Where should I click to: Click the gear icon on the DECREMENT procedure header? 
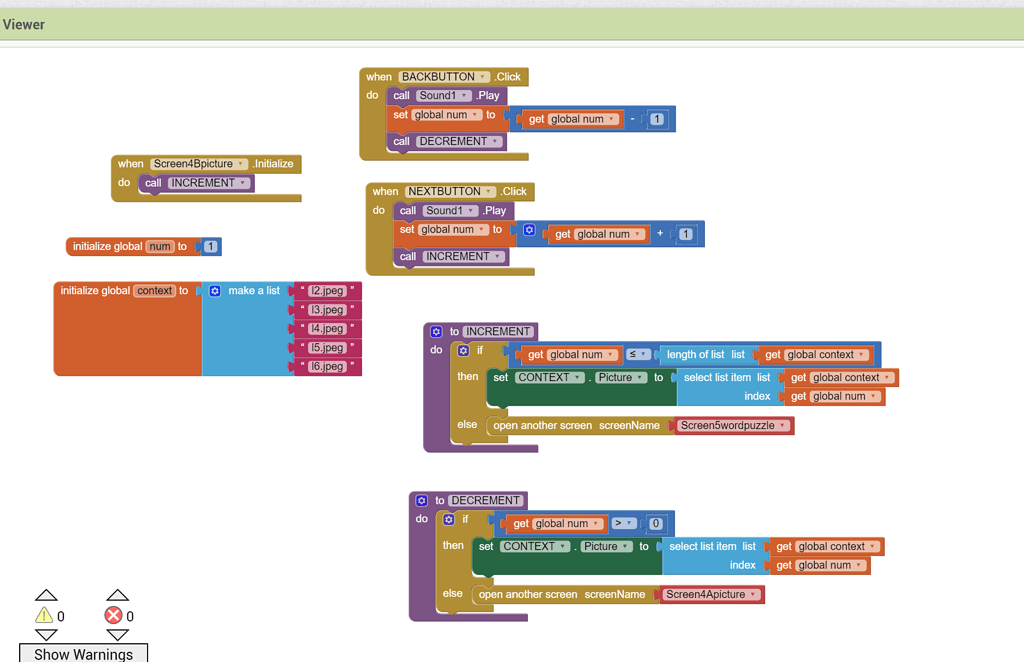point(421,500)
